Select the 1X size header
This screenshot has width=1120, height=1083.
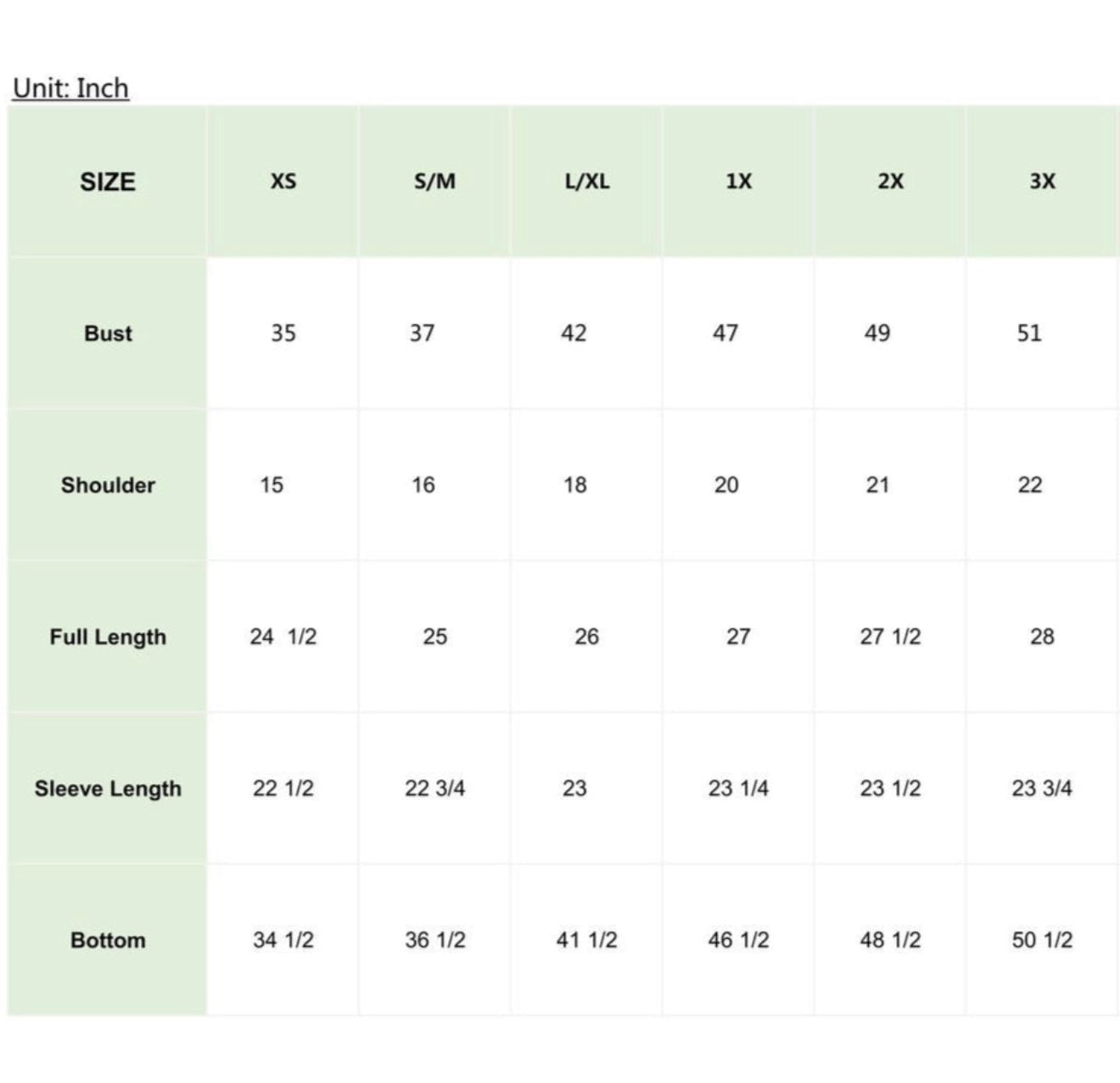738,182
